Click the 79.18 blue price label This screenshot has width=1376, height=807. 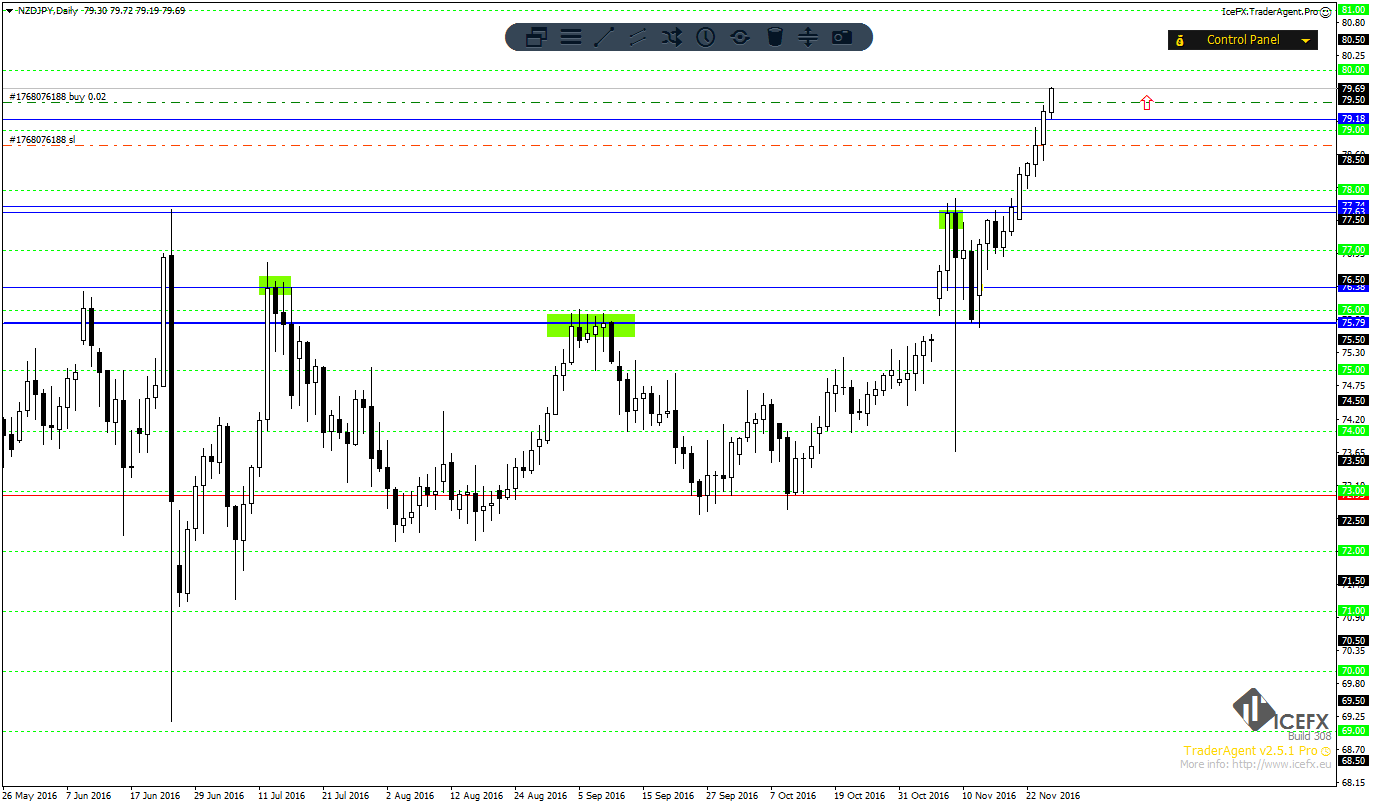tap(1353, 118)
